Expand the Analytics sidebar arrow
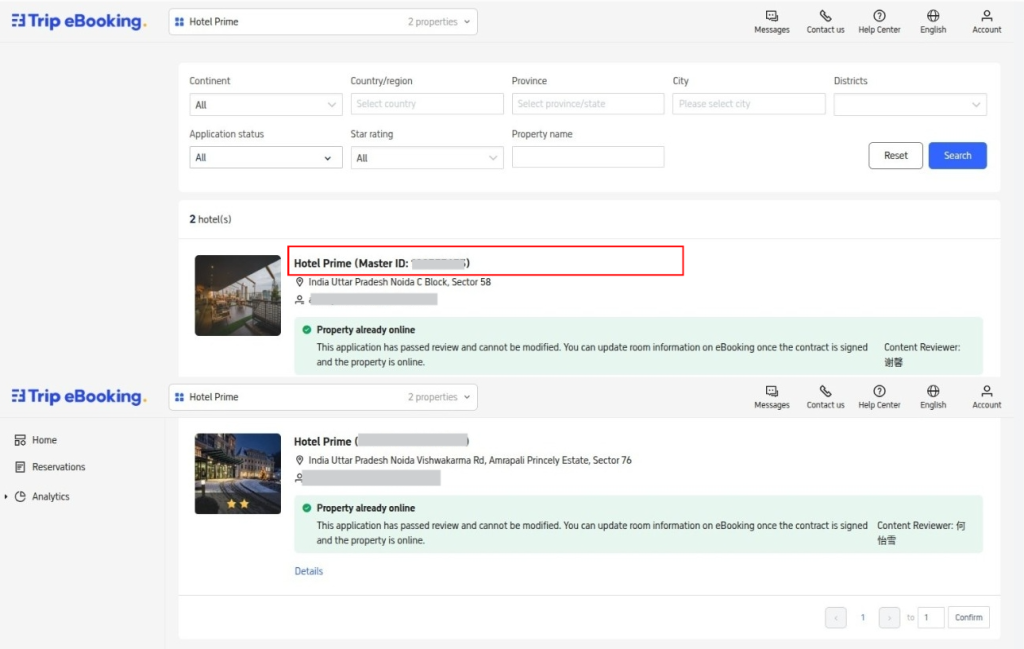 tap(7, 497)
